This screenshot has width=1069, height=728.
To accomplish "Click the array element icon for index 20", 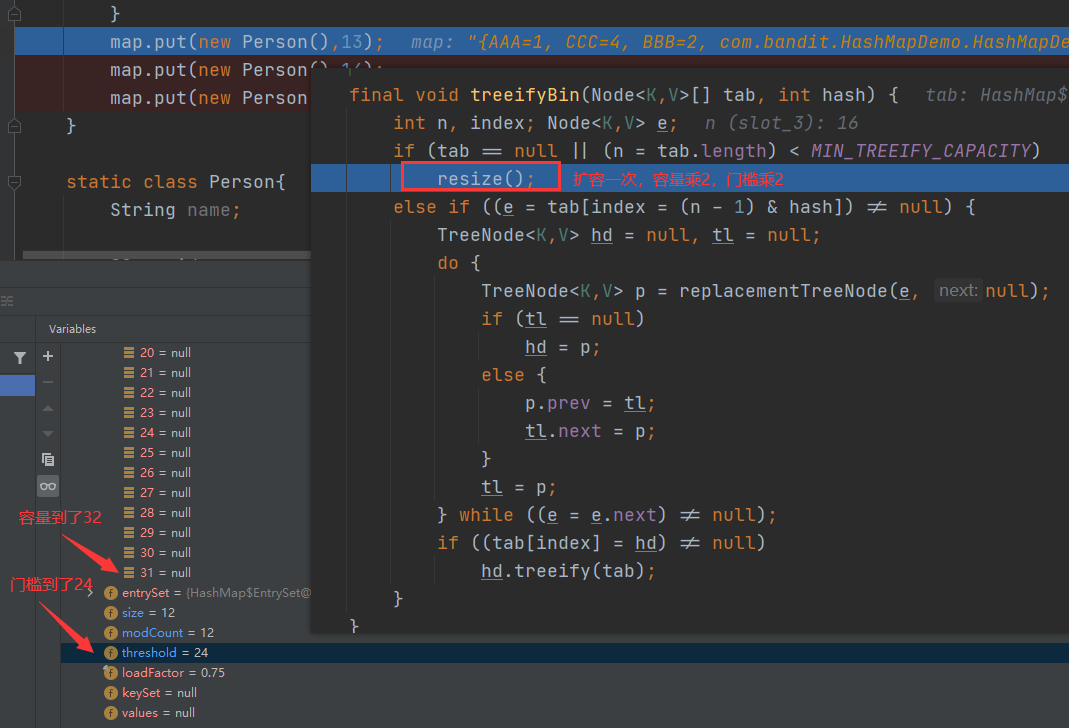I will (129, 352).
